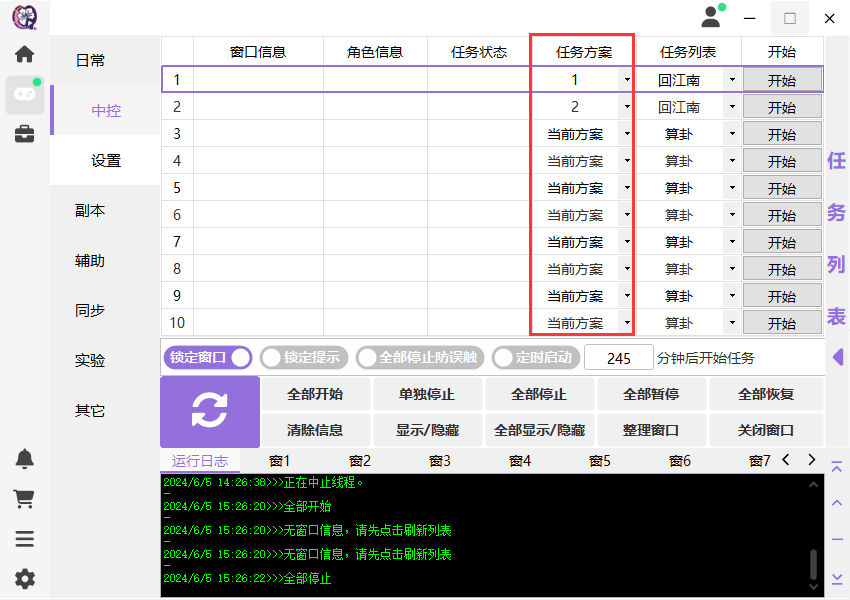
Task: Click the 关闭窗口 button
Action: point(766,430)
